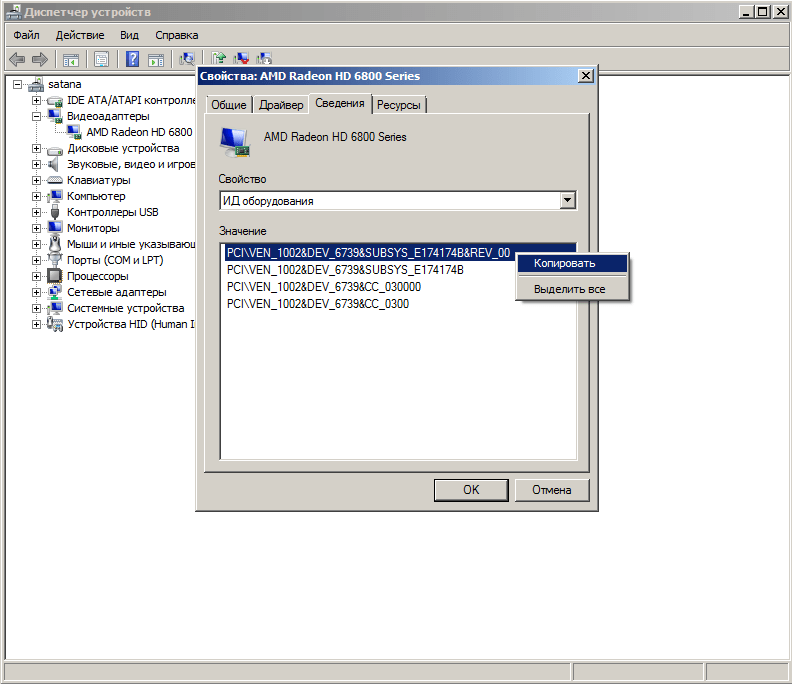This screenshot has height=684, width=792.
Task: Click the Uninstall device toolbar icon
Action: [241, 58]
